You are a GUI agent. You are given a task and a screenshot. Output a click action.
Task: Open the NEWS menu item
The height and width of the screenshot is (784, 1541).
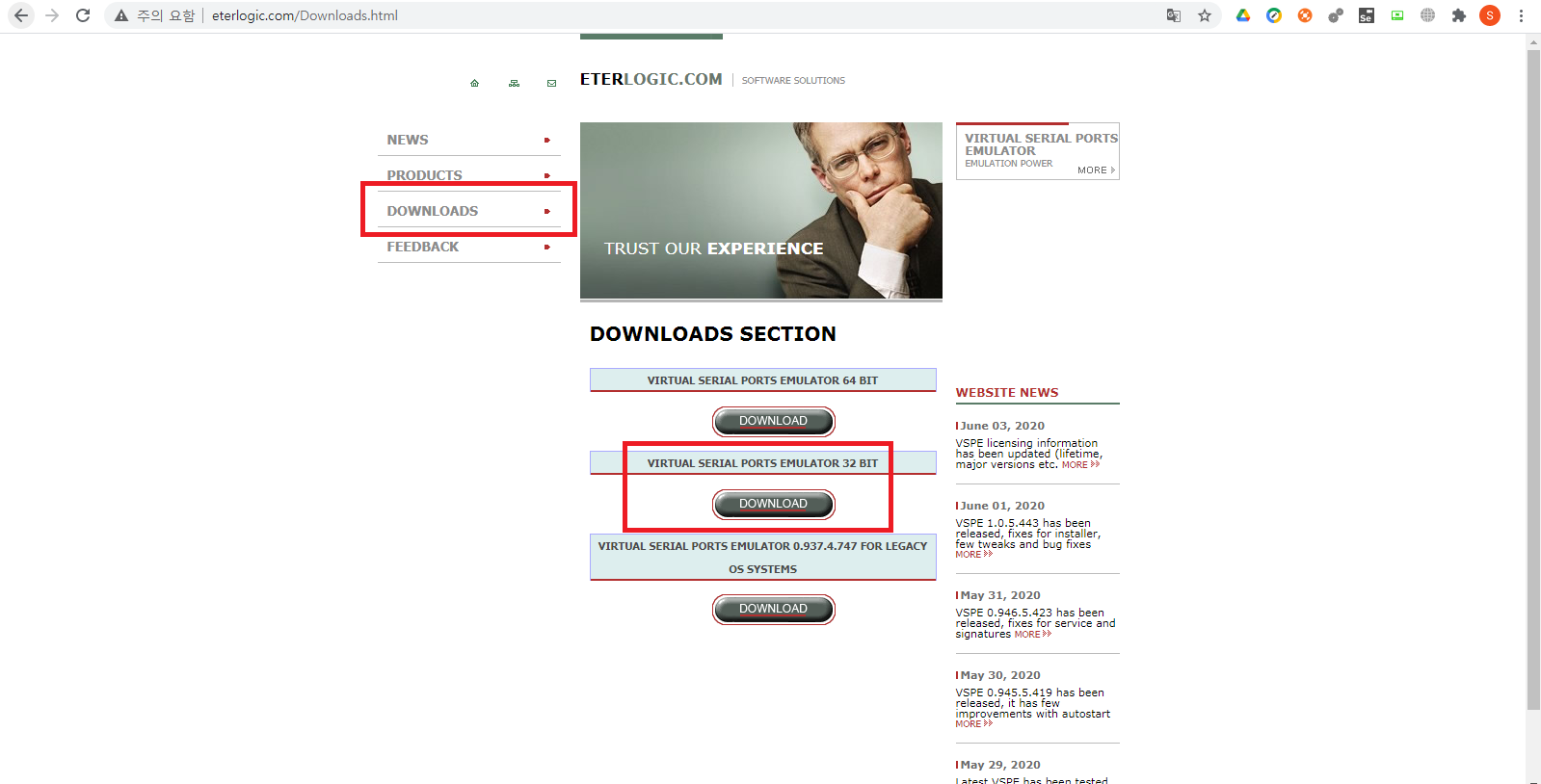coord(408,140)
